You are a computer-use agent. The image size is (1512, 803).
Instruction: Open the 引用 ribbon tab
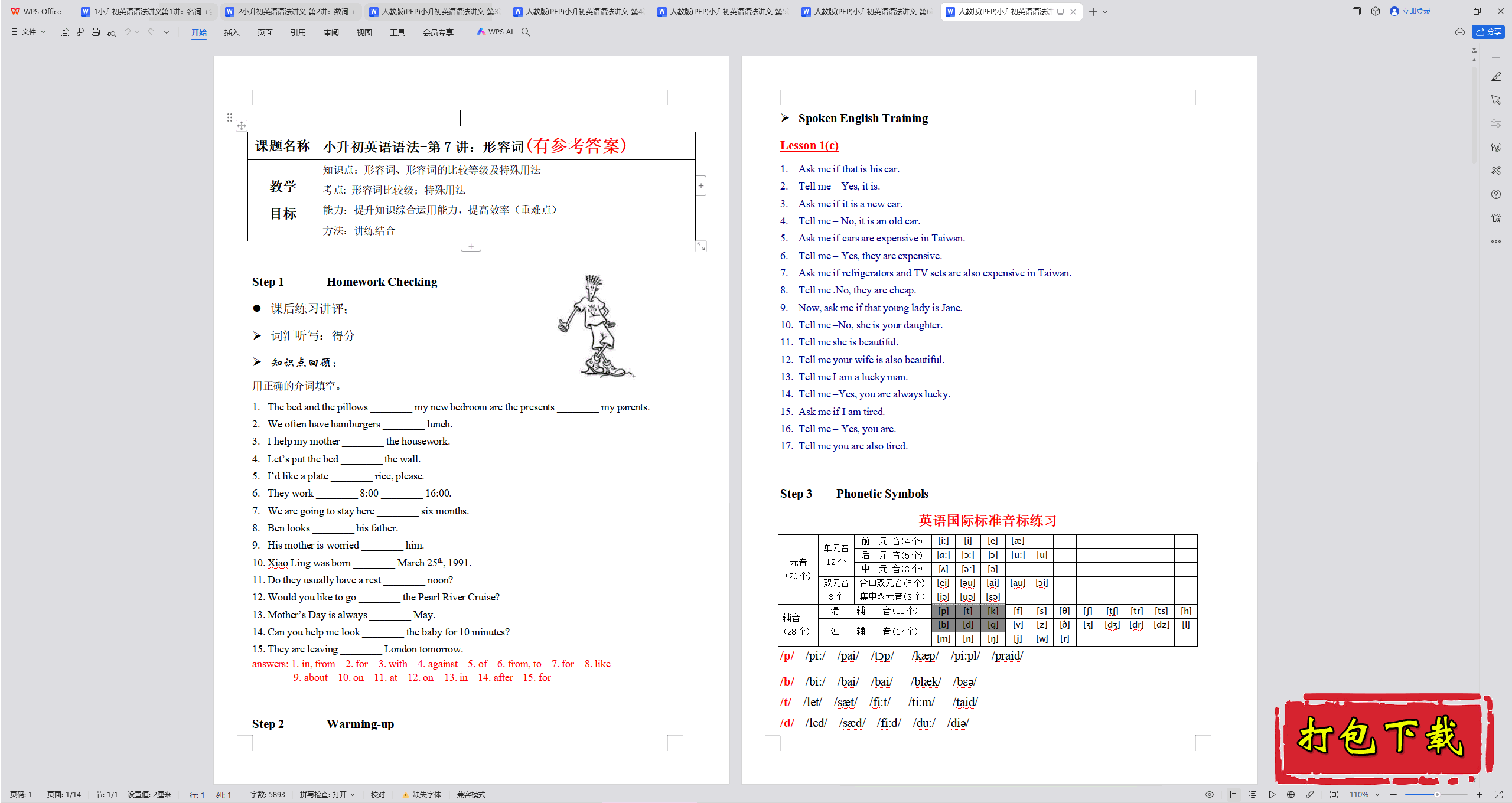click(x=298, y=32)
